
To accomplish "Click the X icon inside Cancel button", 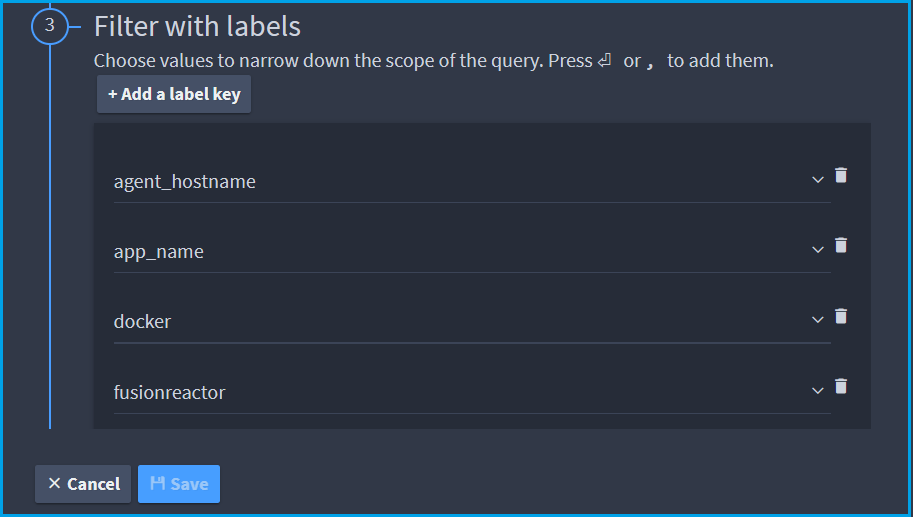I will pos(54,483).
